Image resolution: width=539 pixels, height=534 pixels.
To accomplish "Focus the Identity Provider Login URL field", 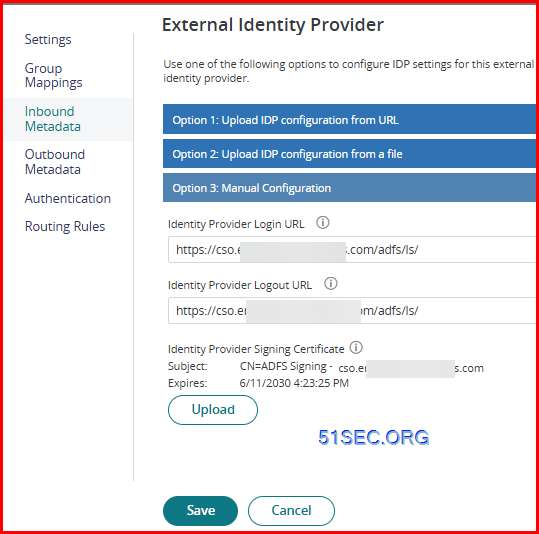I will click(x=352, y=249).
